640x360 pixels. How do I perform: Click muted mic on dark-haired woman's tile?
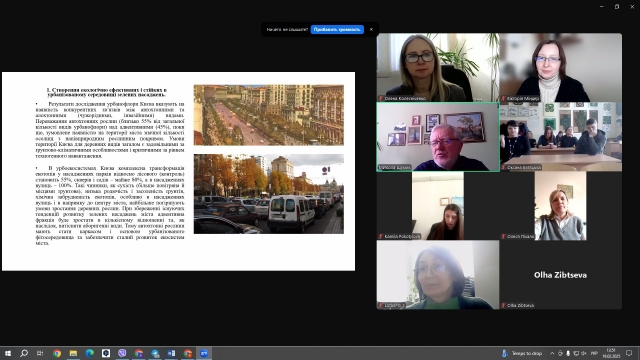tap(381, 236)
